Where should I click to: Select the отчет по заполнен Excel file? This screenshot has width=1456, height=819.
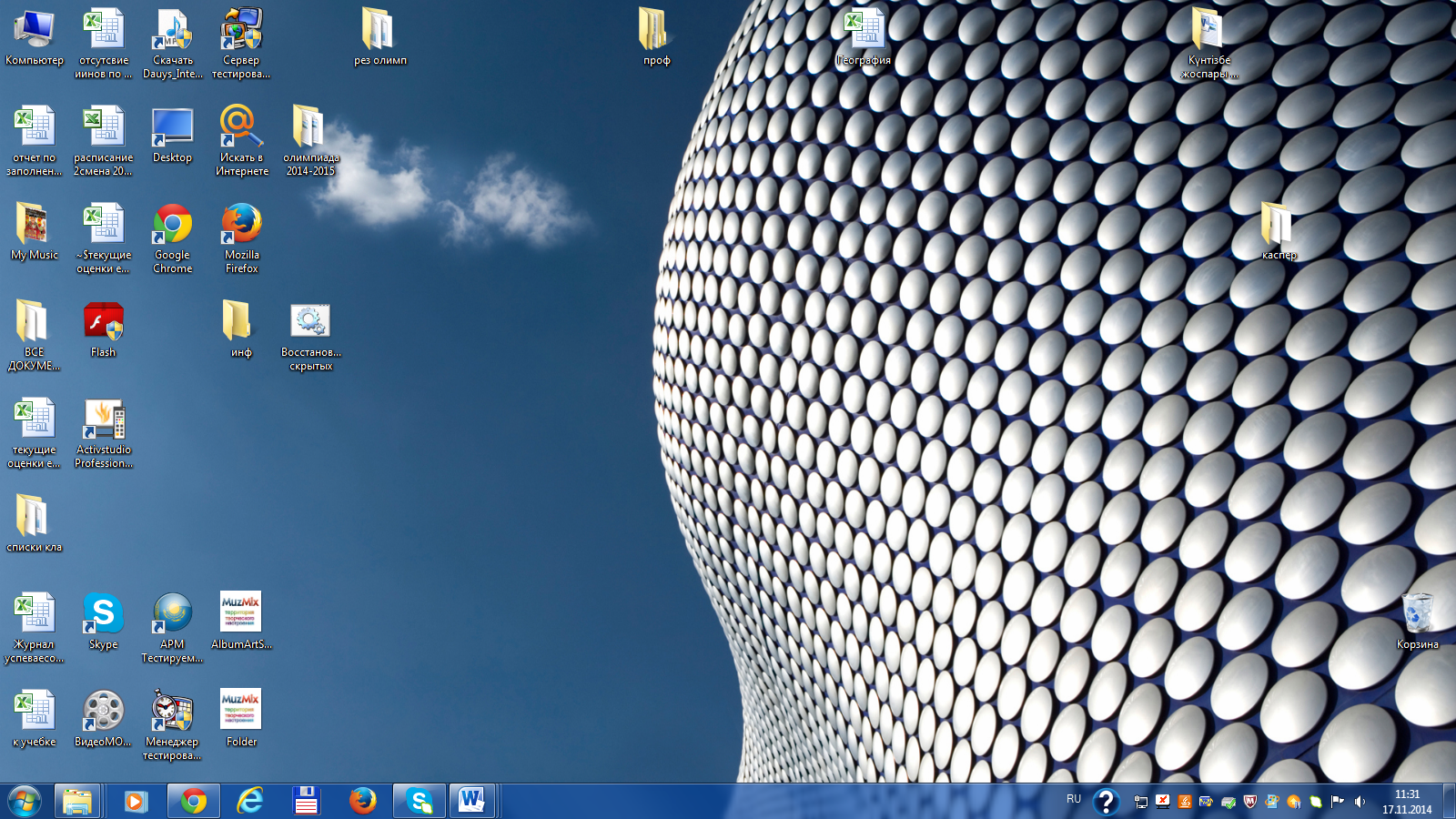pos(35,141)
